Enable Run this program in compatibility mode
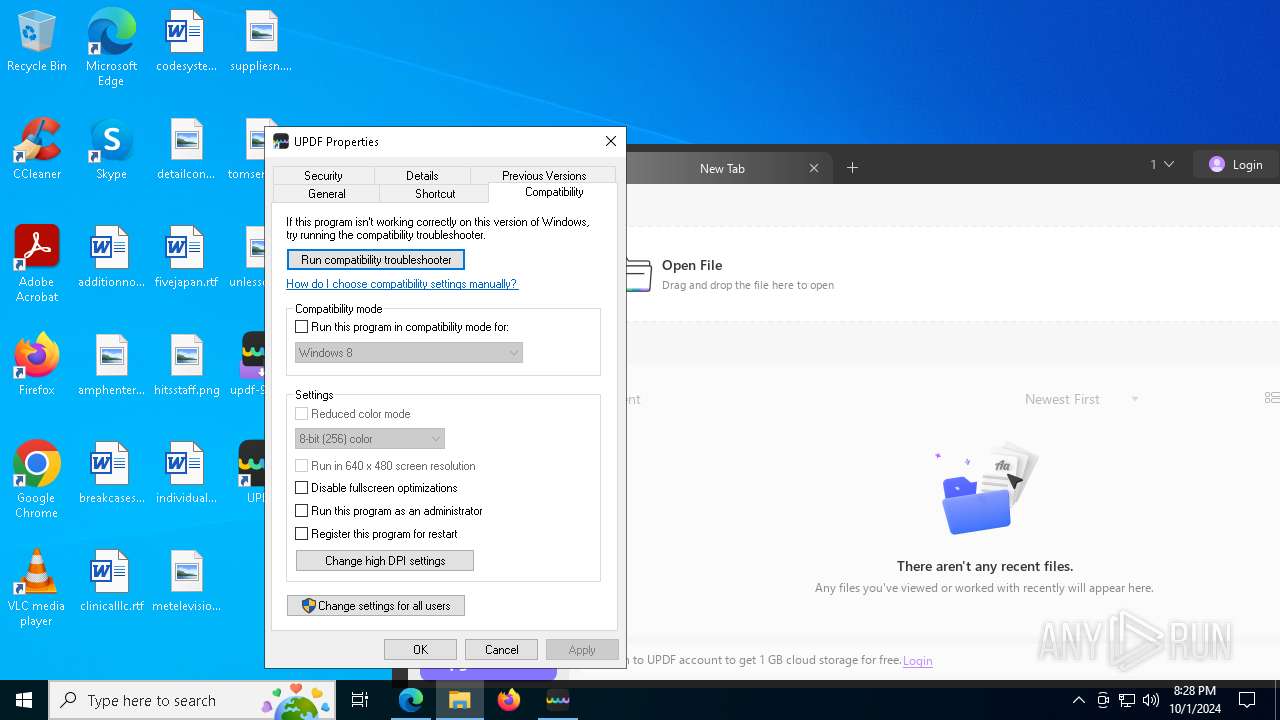Viewport: 1280px width, 720px height. tap(302, 327)
